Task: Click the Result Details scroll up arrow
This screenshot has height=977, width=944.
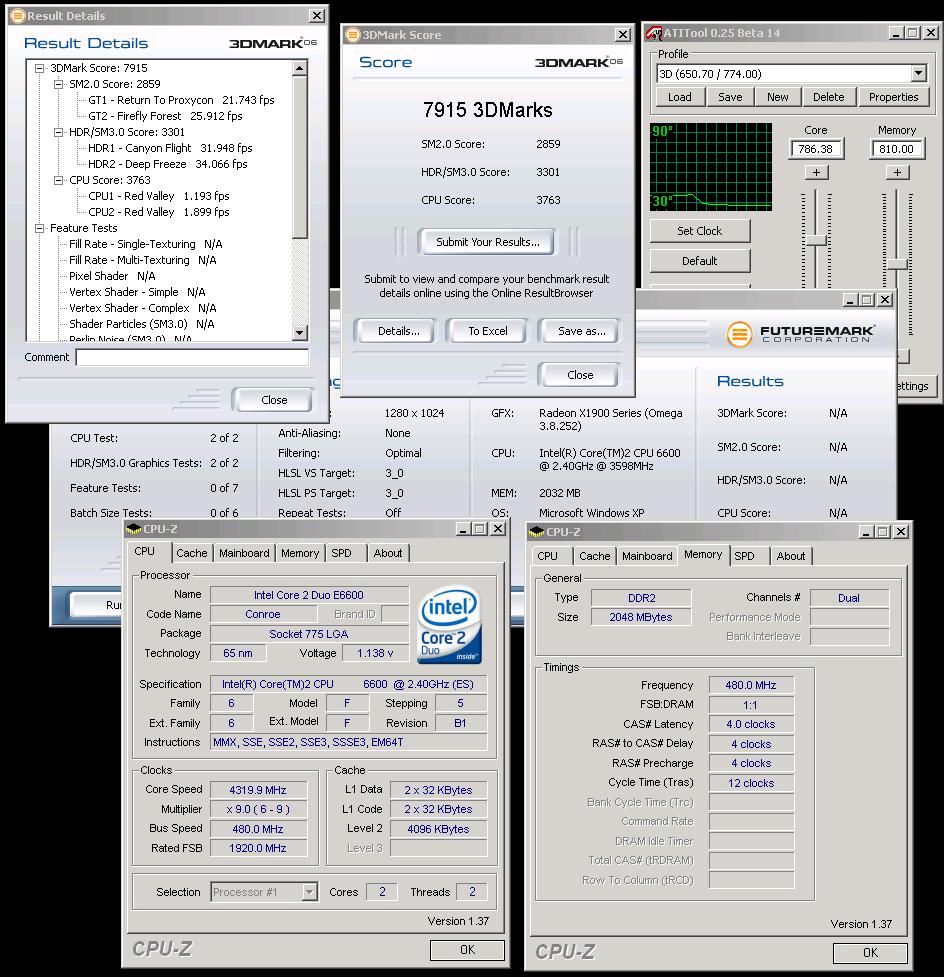Action: click(x=300, y=68)
